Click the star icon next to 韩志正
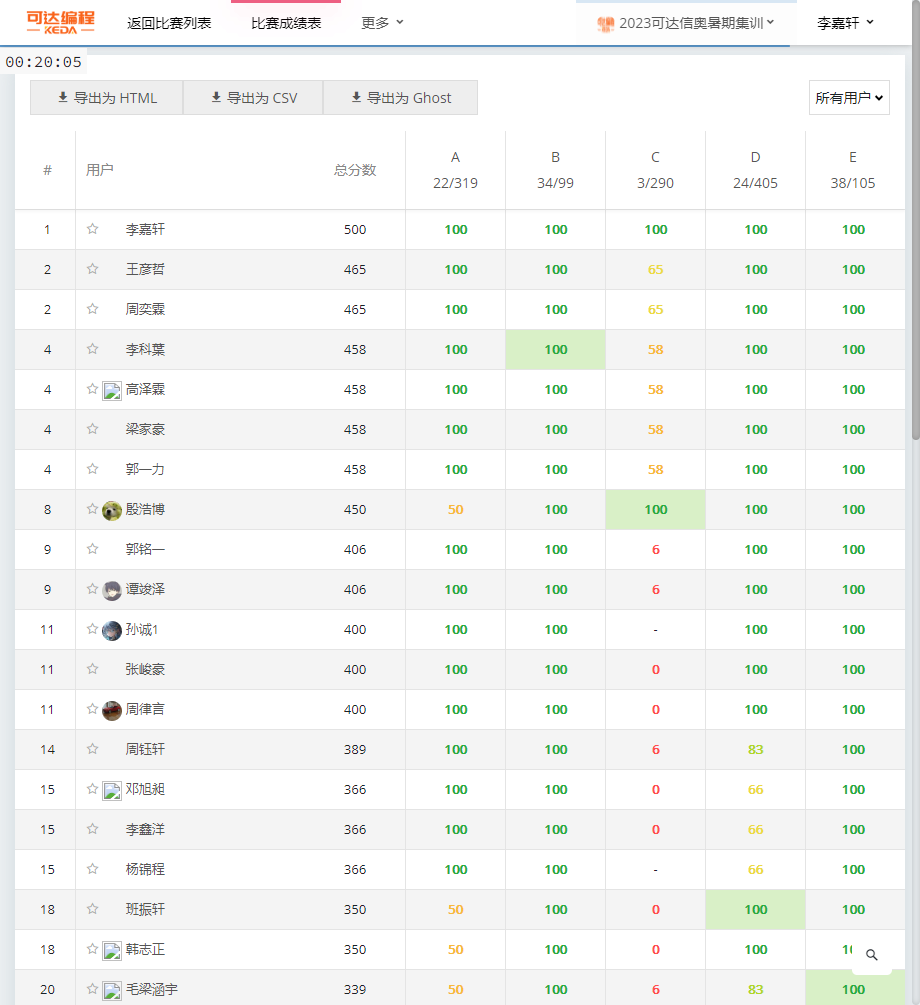920x1005 pixels. click(92, 949)
